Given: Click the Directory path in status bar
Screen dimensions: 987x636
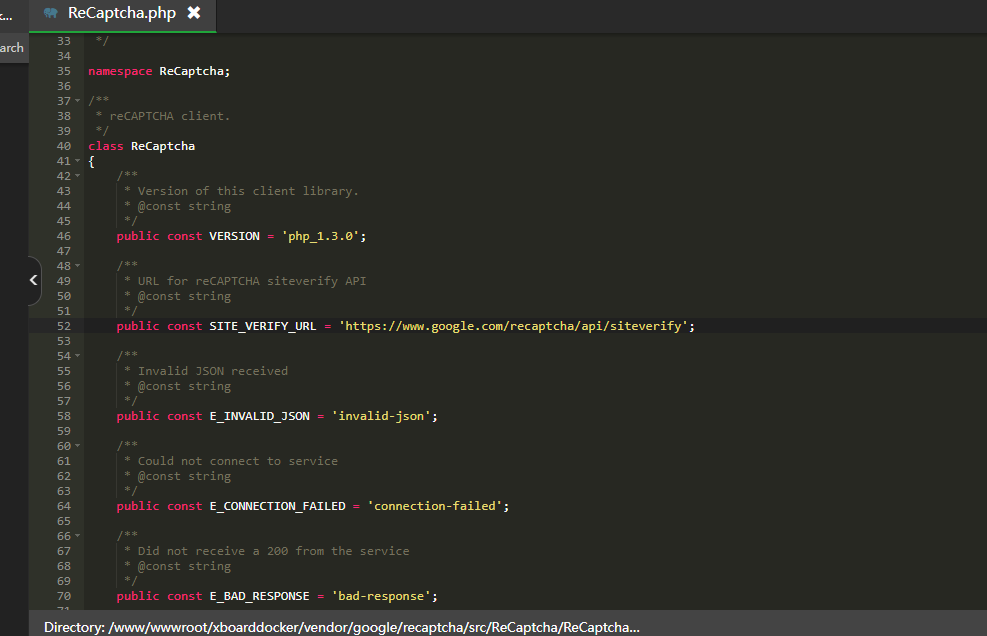Looking at the screenshot, I should point(340,627).
